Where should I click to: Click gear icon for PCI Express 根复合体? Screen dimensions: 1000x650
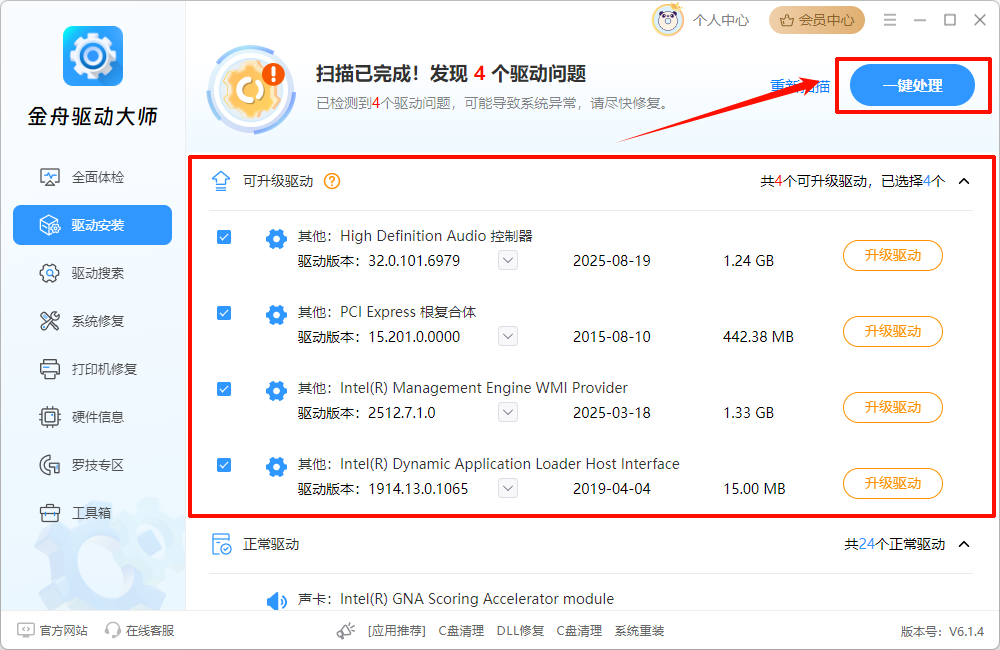click(276, 314)
